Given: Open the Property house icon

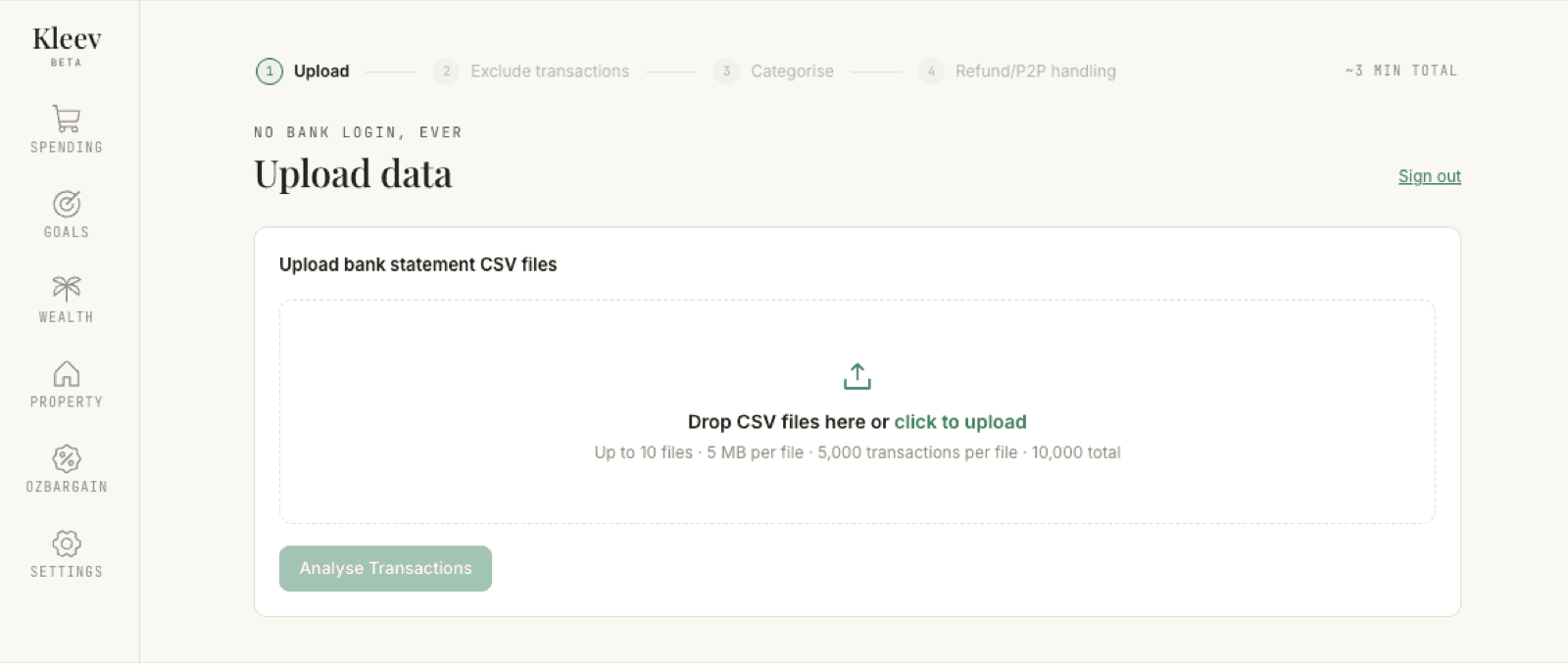Looking at the screenshot, I should [x=67, y=373].
